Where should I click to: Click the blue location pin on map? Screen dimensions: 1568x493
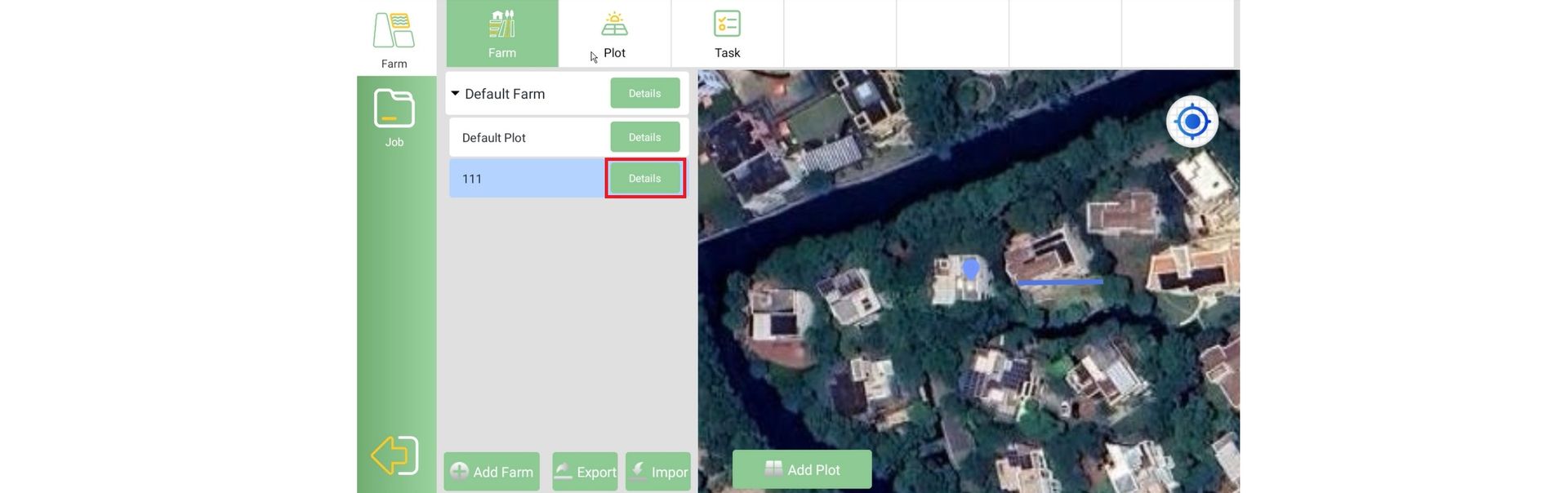pyautogui.click(x=970, y=268)
